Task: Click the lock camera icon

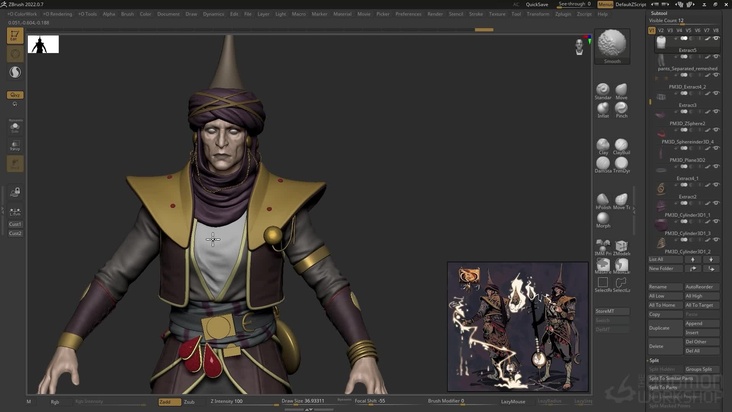Action: pos(15,192)
